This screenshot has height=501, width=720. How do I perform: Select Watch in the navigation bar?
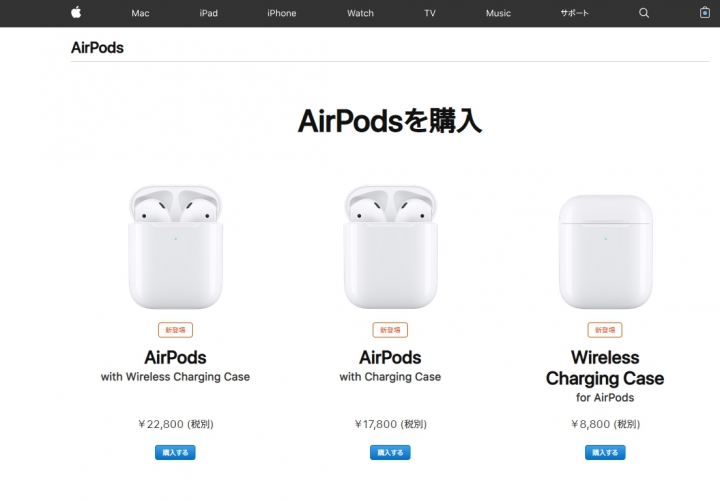coord(360,13)
